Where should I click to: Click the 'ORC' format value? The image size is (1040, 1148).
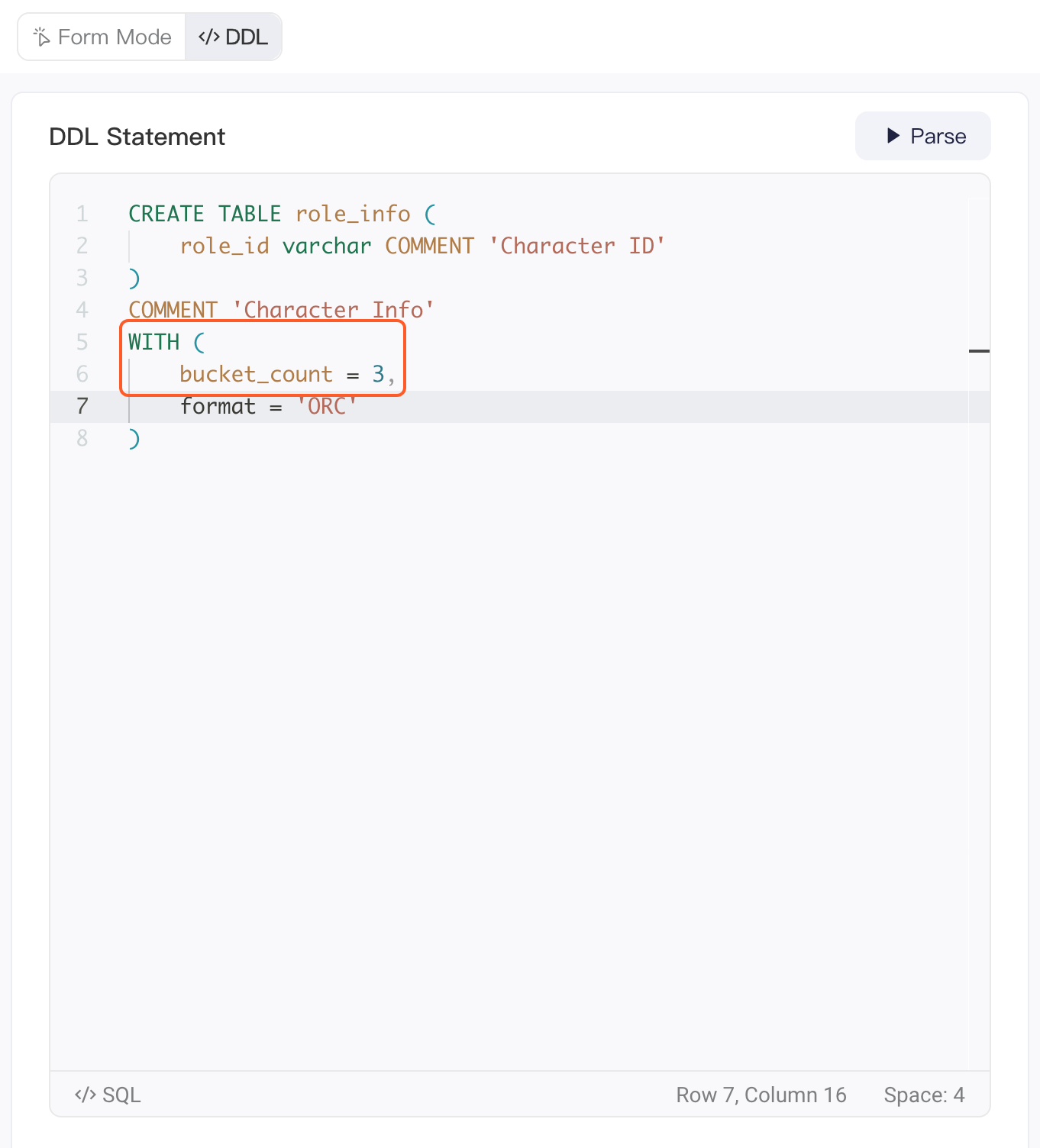click(x=327, y=406)
